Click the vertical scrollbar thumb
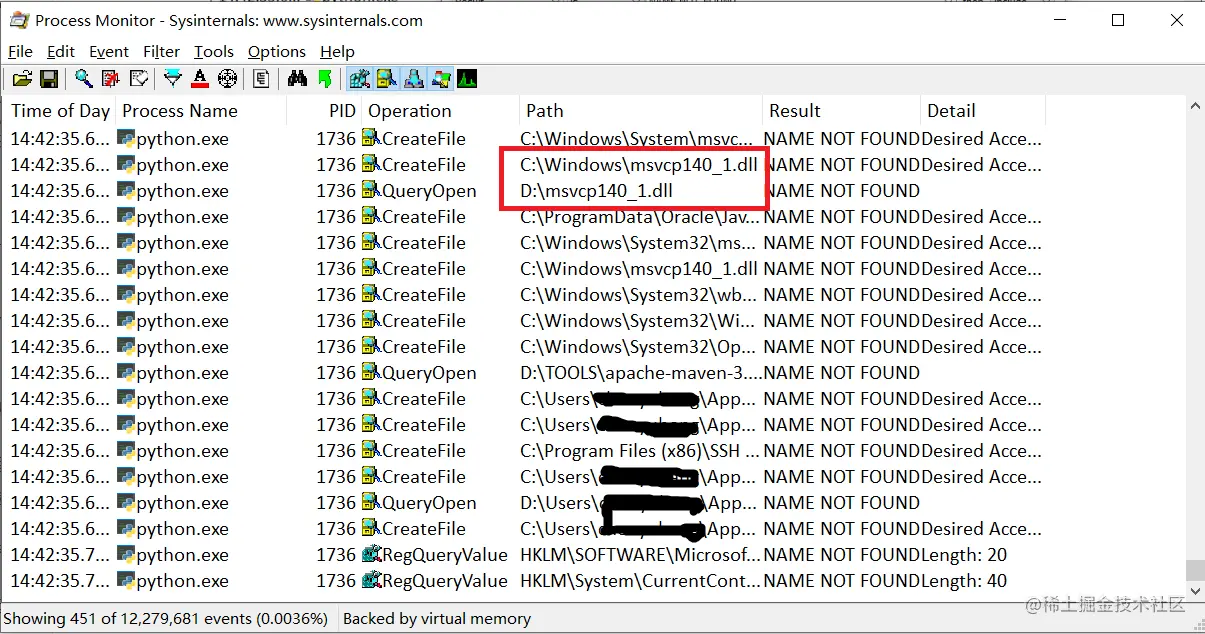The height and width of the screenshot is (634, 1205). tap(1194, 570)
